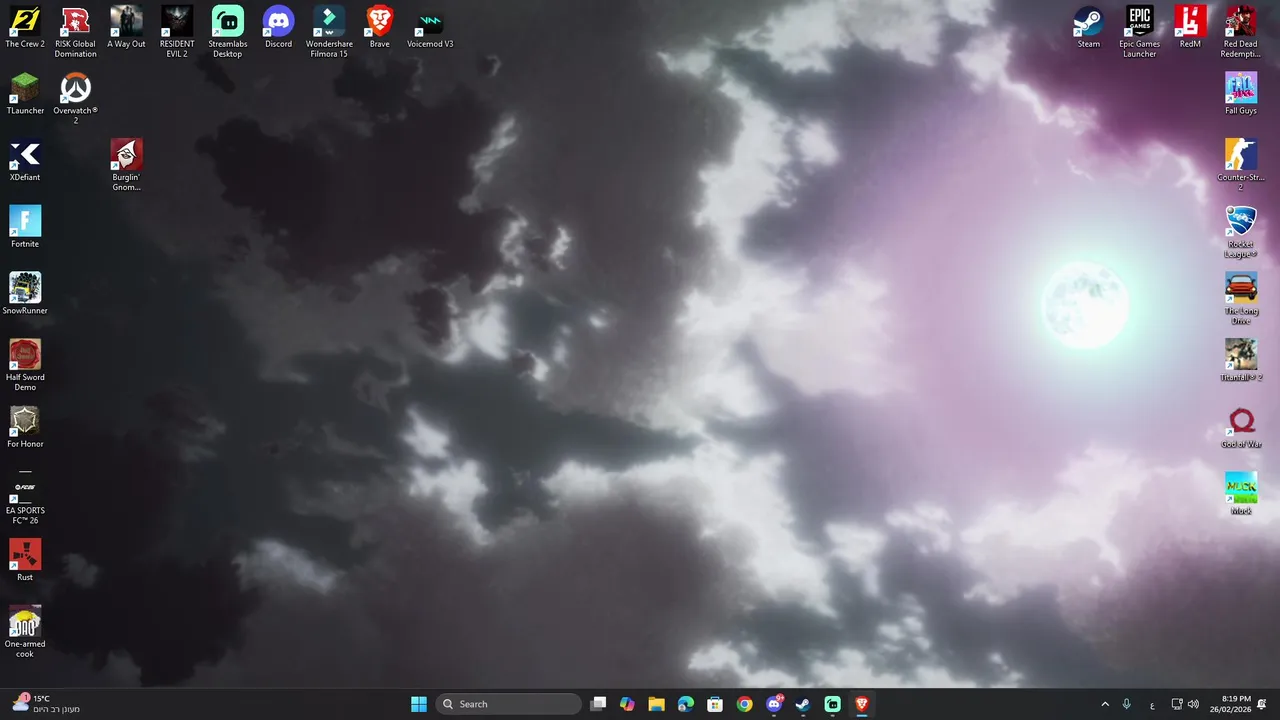Select SnowRunner desktop shortcut
Screen dimensions: 1280x720
coord(25,294)
